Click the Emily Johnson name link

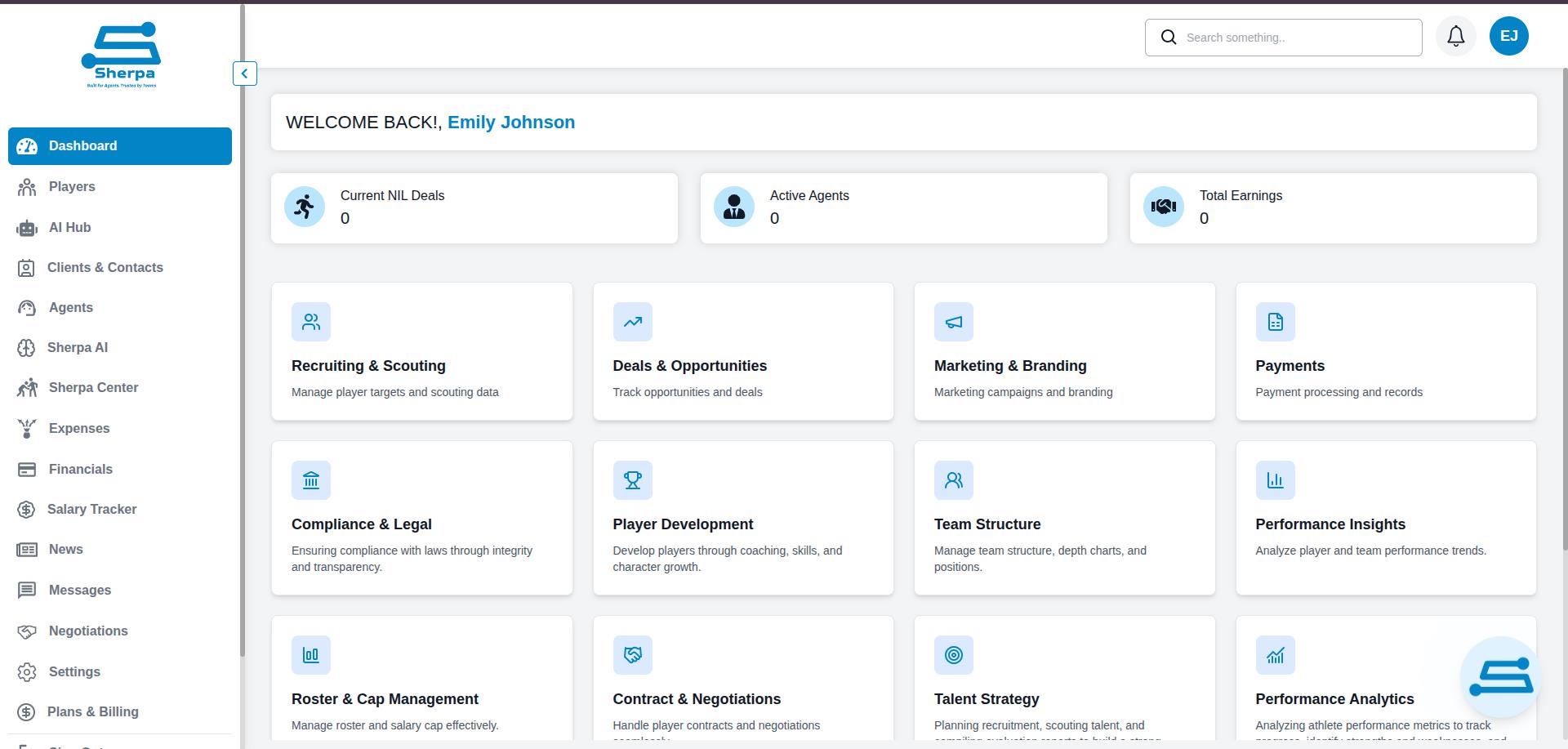point(511,122)
